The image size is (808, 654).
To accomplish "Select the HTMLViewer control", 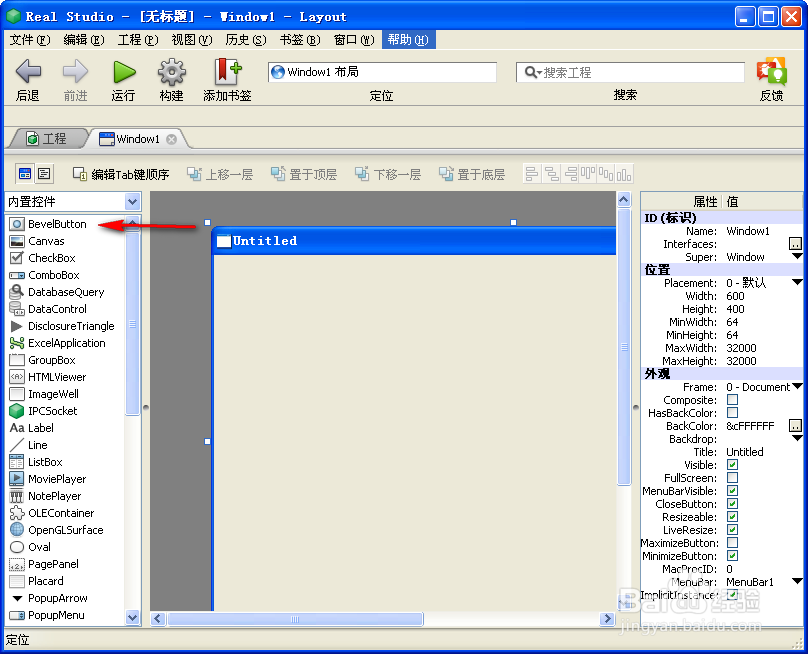I will pyautogui.click(x=57, y=377).
